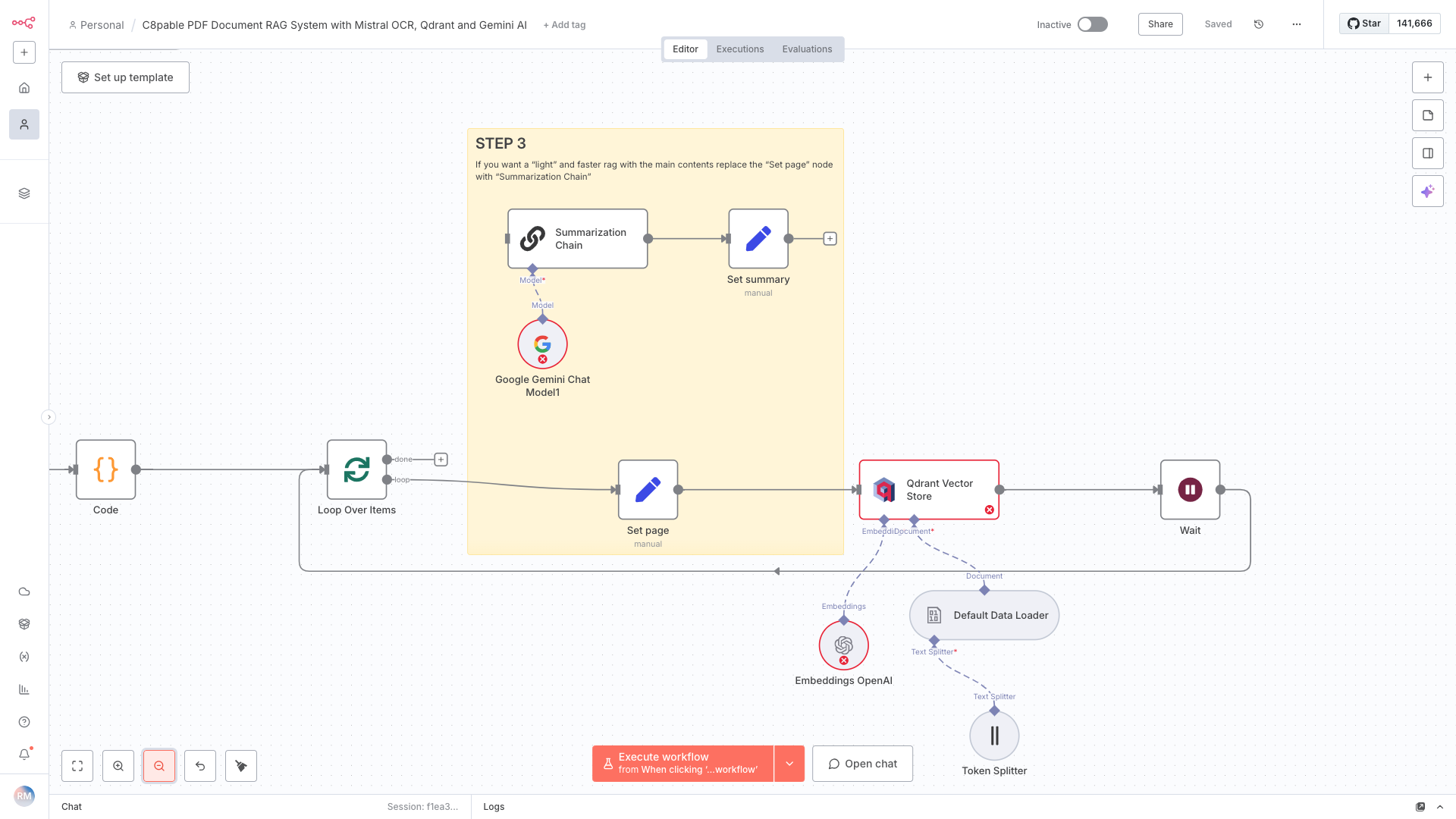The height and width of the screenshot is (819, 1456).
Task: Switch to the Editor tab
Action: (685, 49)
